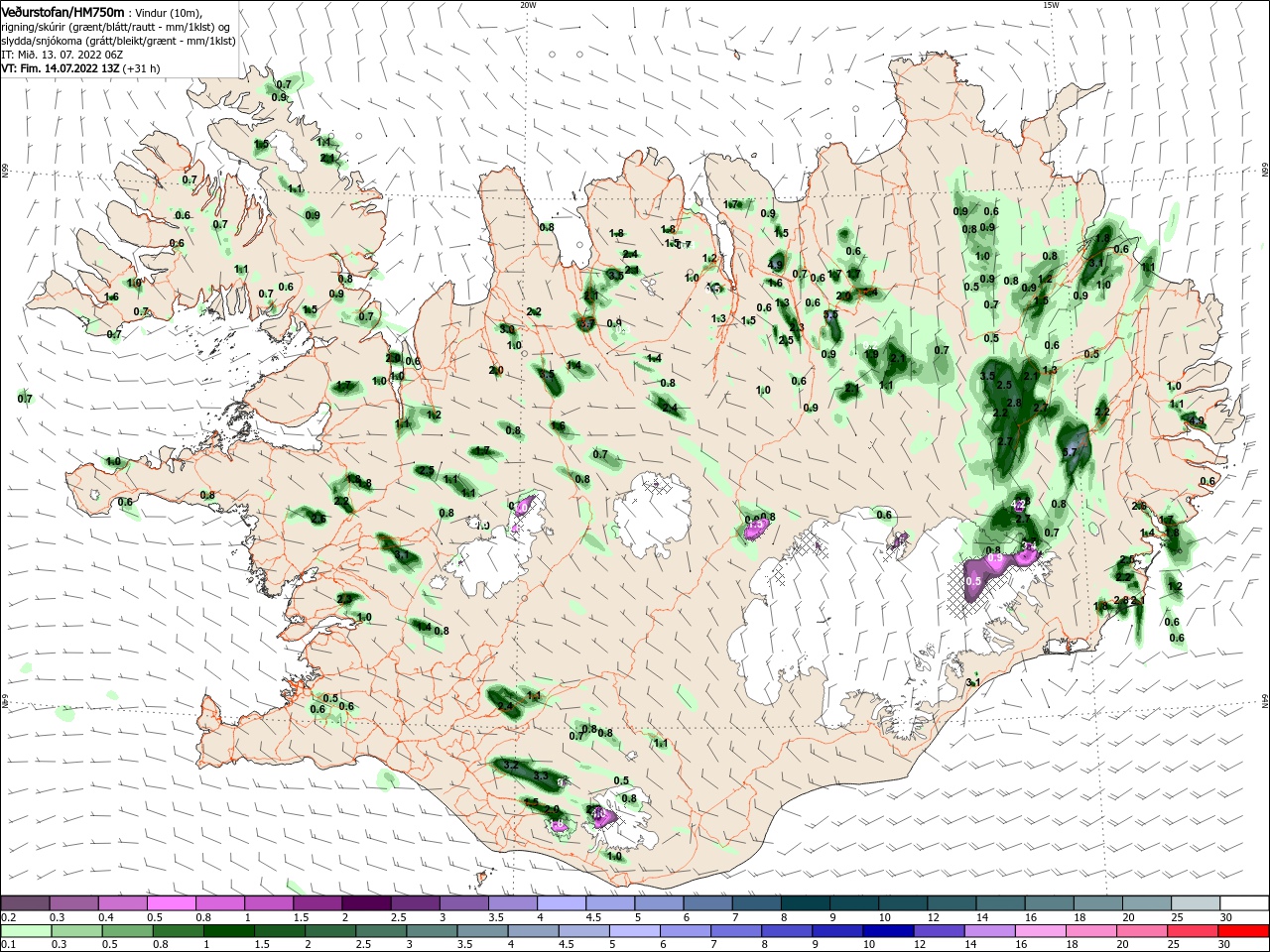Screen dimensions: 1270x952
Task: Click the 4.2 value on the pink snow patch
Action: [x=1017, y=505]
